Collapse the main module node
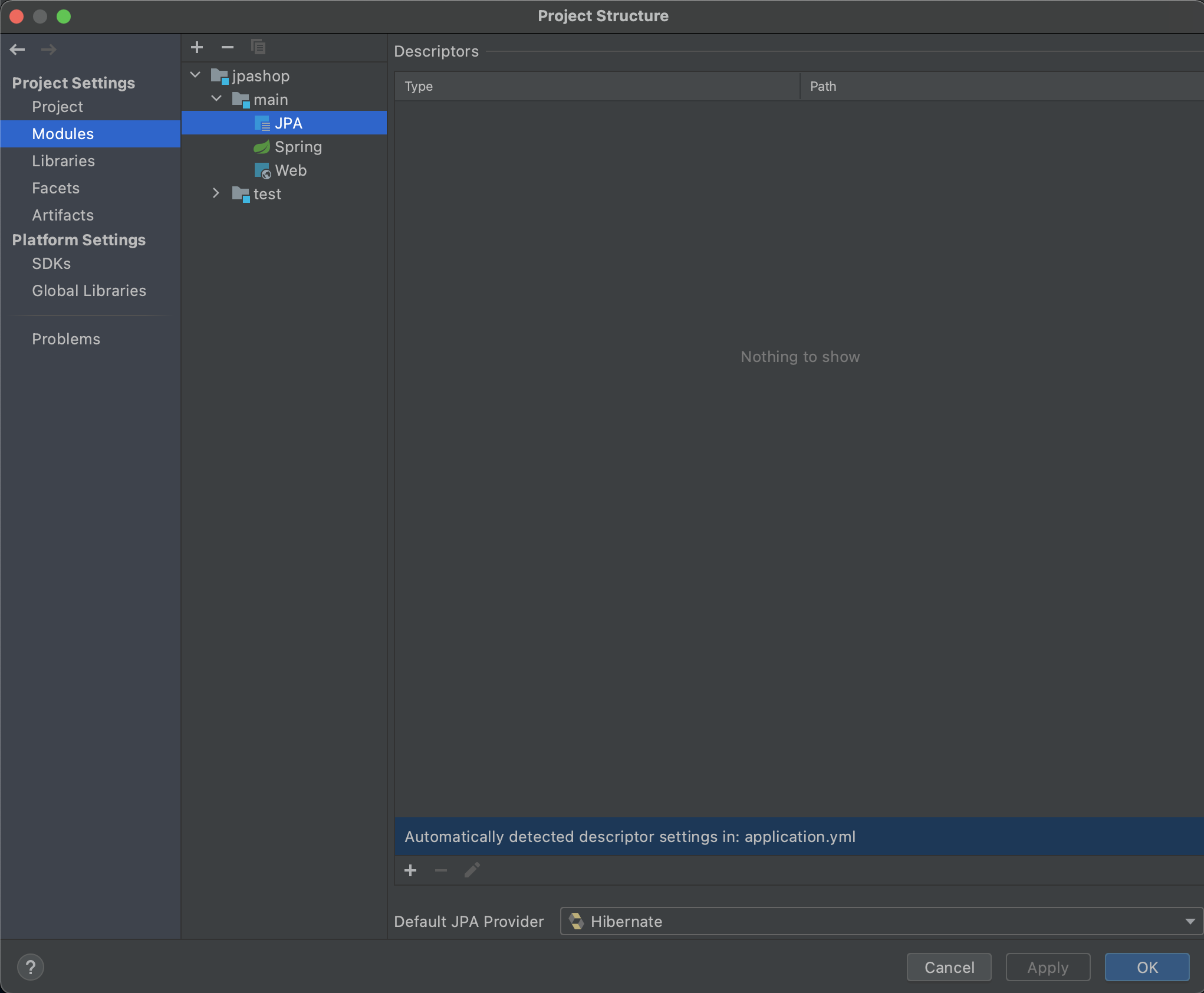This screenshot has height=993, width=1204. coord(216,99)
